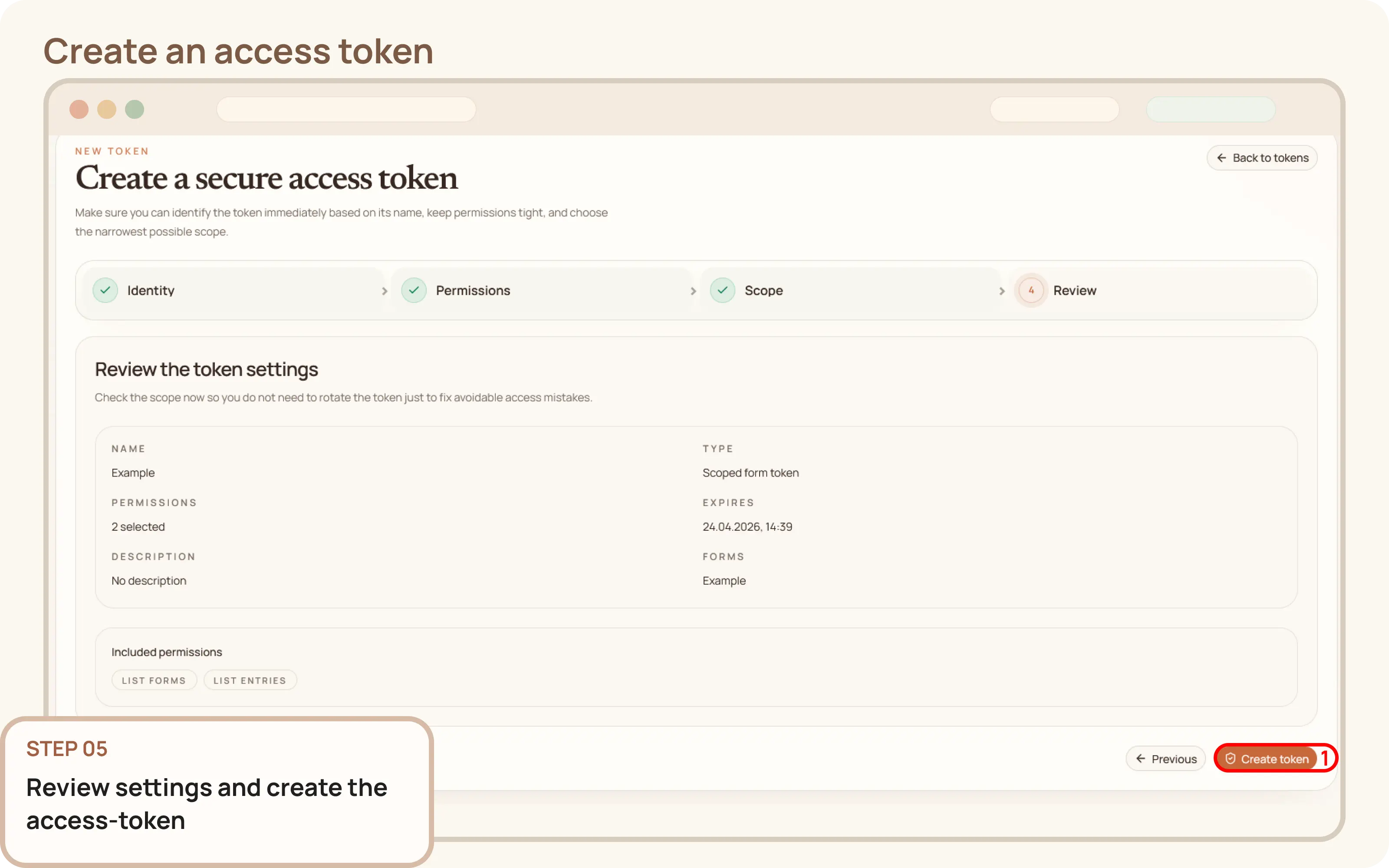The image size is (1389, 868).
Task: Click the LIST FORMS permission chip
Action: pyautogui.click(x=154, y=680)
